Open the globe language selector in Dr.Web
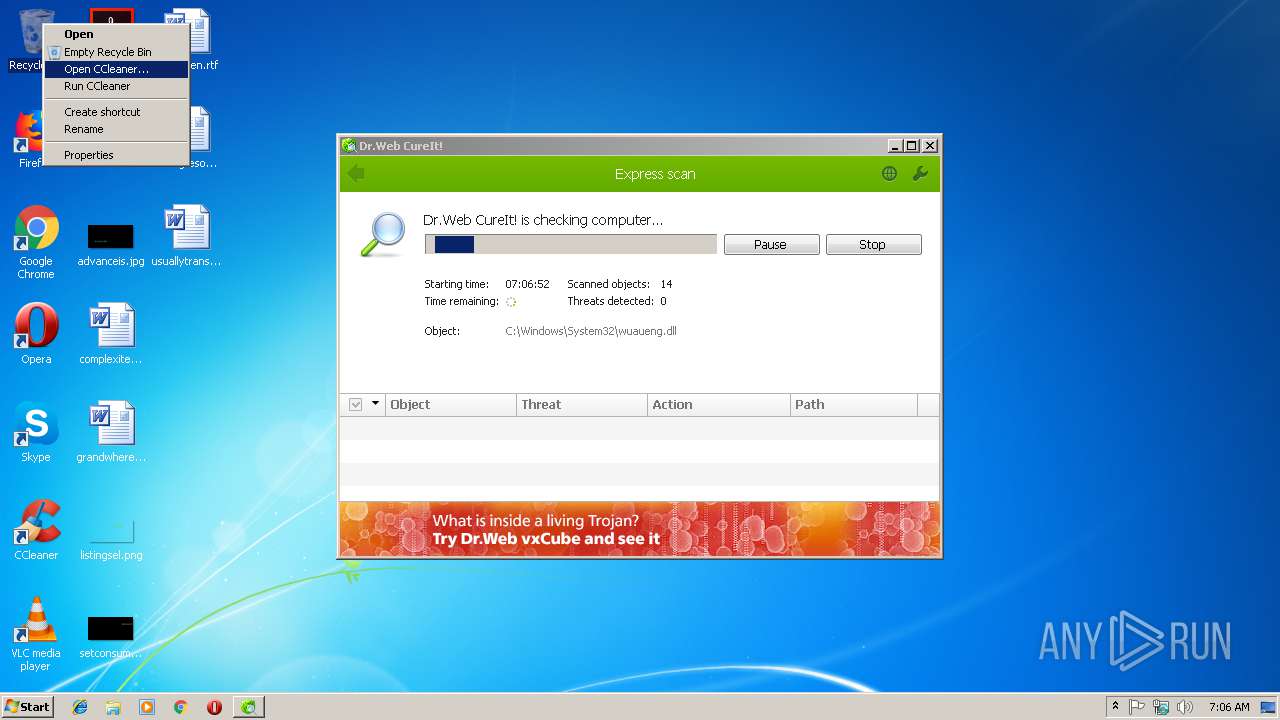Screen dimensions: 1280x720 tap(889, 174)
